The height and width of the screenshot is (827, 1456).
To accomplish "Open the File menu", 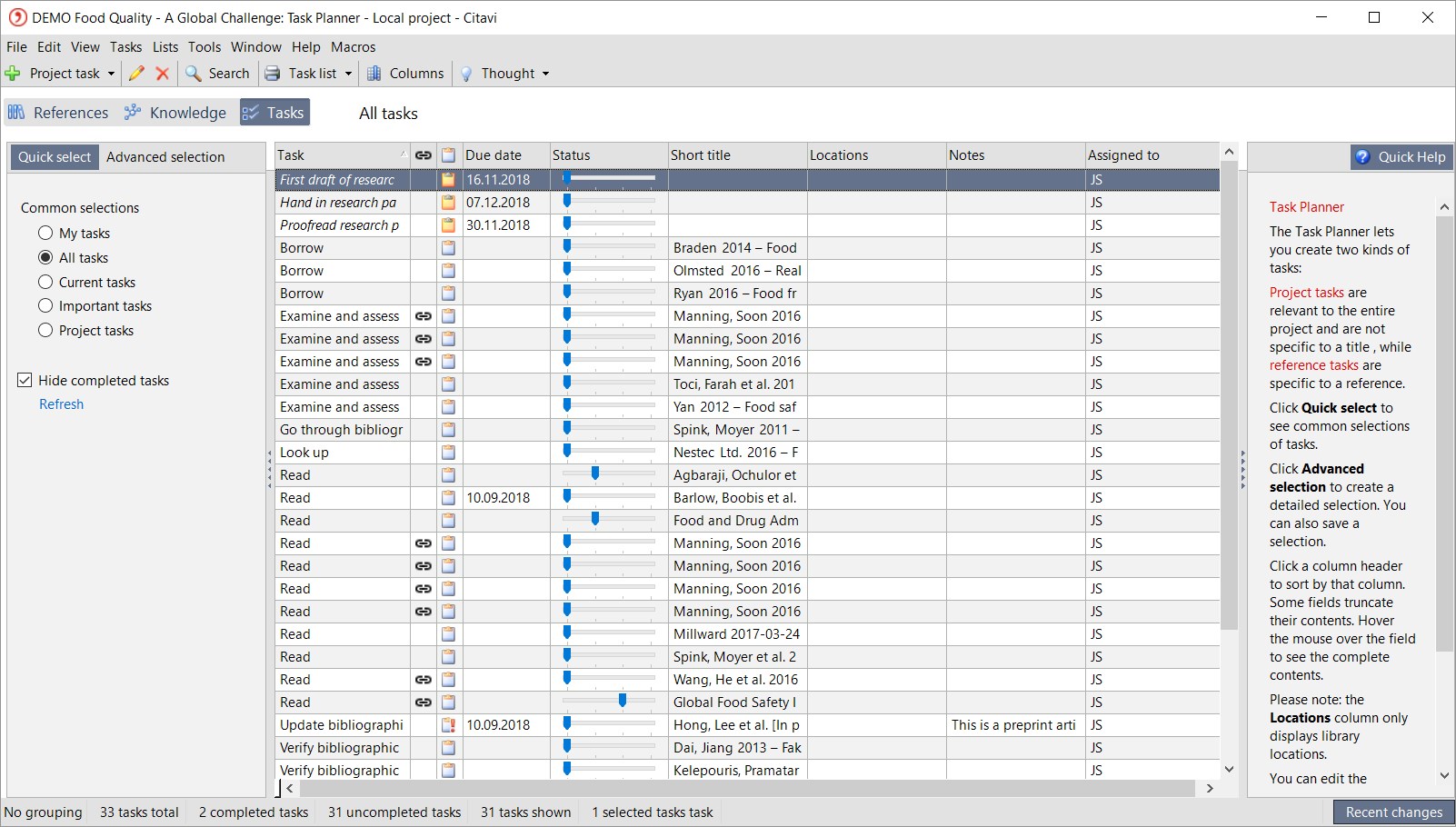I will click(16, 47).
